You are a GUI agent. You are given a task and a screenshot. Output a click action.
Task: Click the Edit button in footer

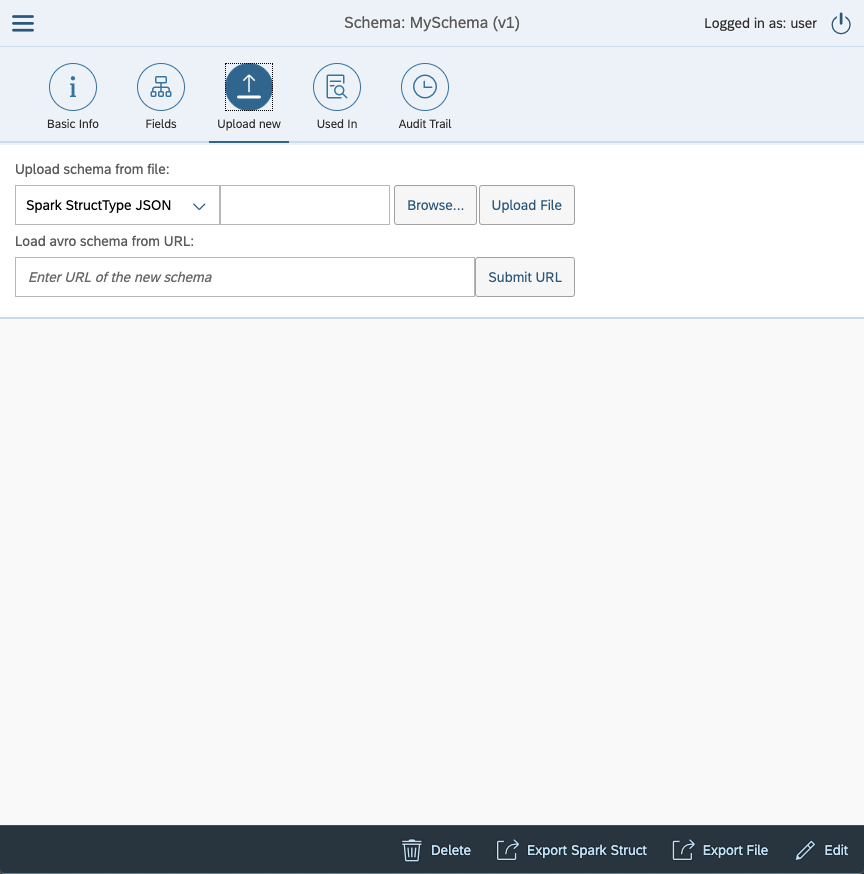822,850
